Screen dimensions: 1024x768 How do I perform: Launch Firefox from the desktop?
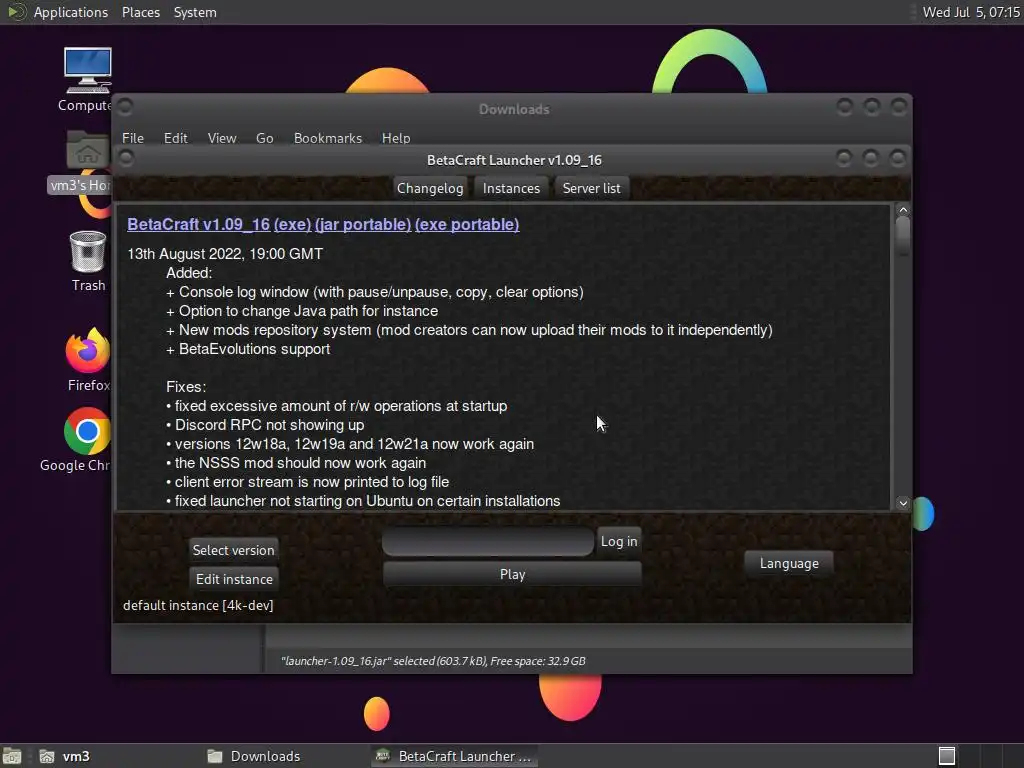coord(88,359)
